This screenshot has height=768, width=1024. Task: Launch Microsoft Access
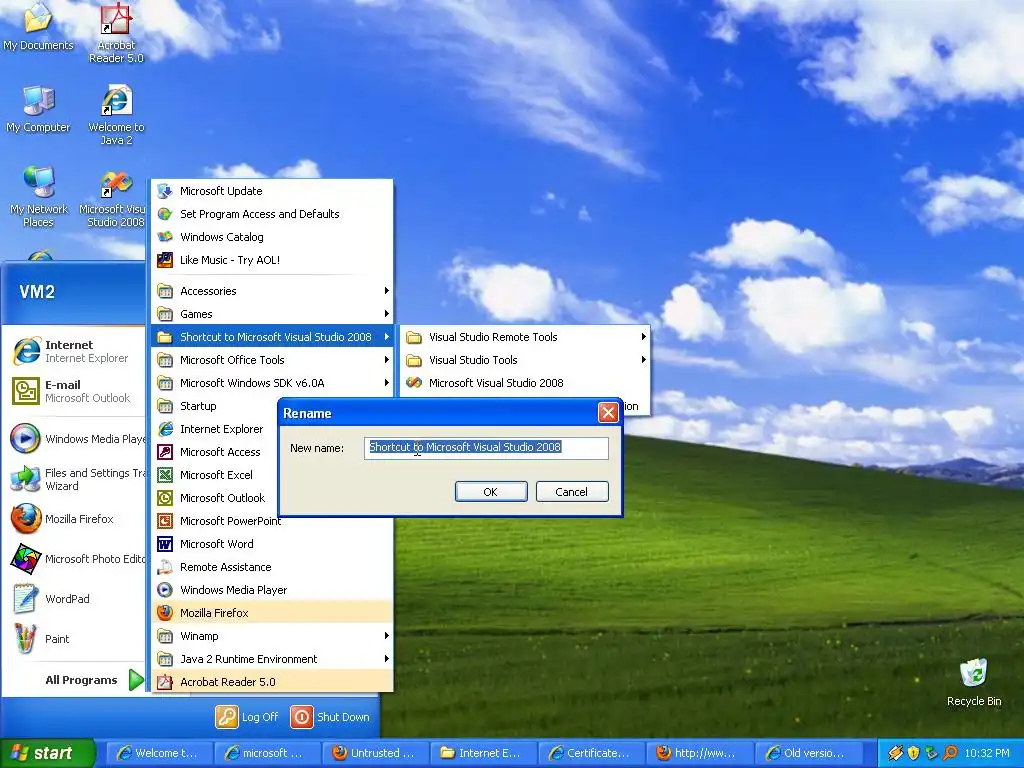click(216, 452)
